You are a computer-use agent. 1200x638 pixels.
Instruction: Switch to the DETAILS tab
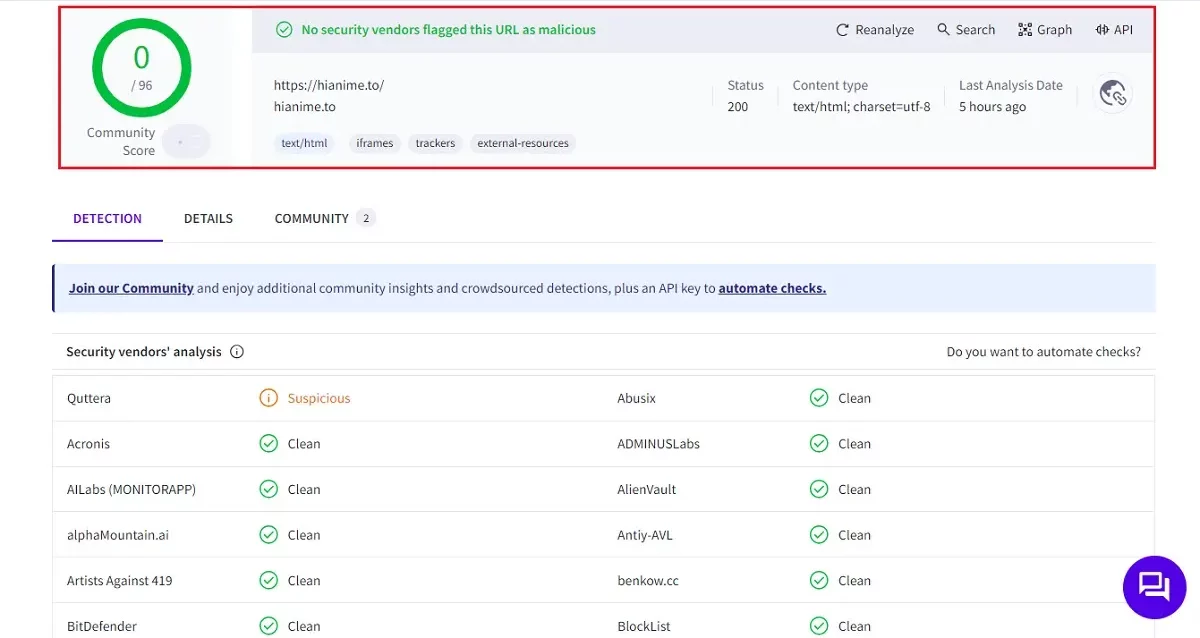[208, 219]
